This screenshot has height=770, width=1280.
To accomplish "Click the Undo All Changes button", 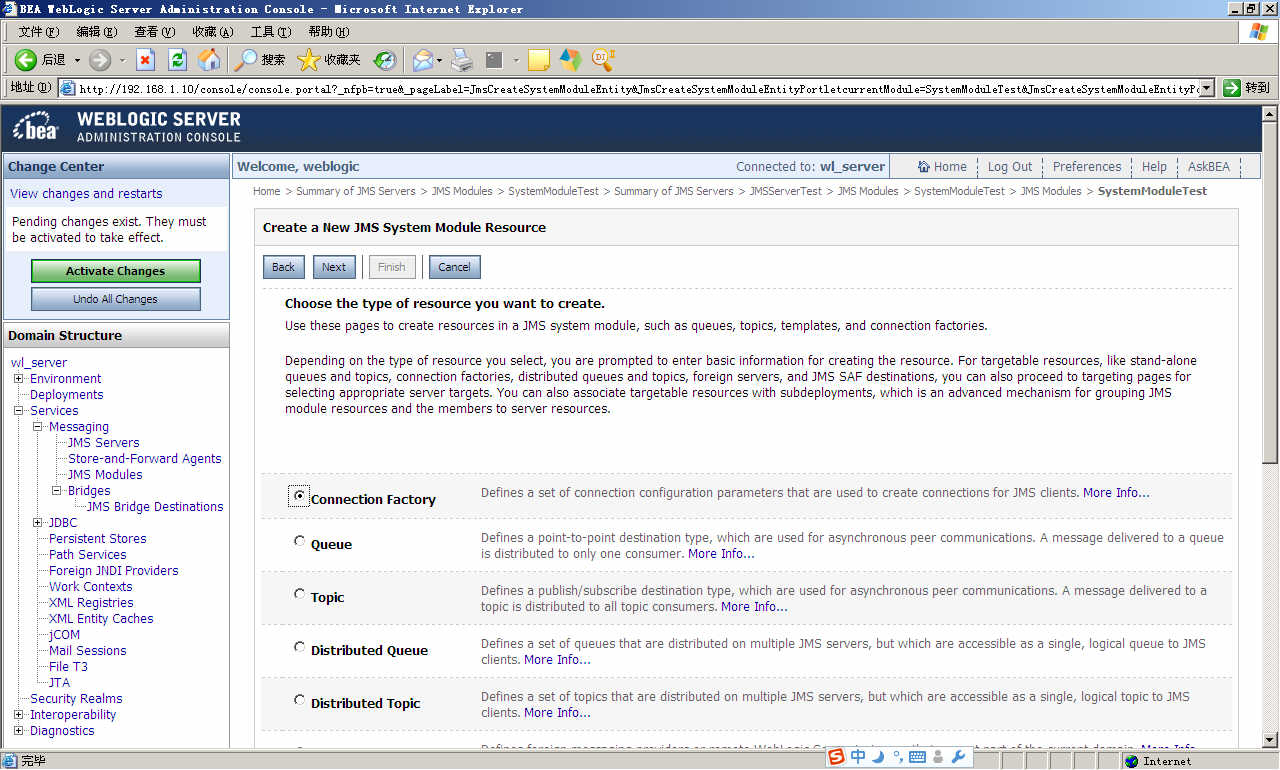I will click(116, 299).
